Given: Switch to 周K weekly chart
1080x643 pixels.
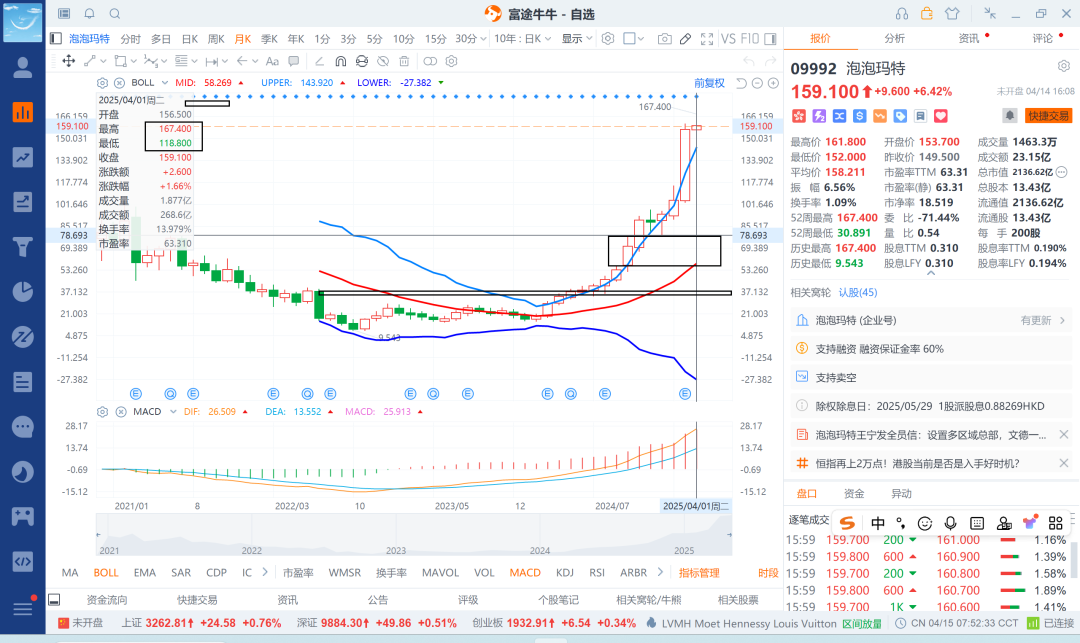Looking at the screenshot, I should [216, 39].
